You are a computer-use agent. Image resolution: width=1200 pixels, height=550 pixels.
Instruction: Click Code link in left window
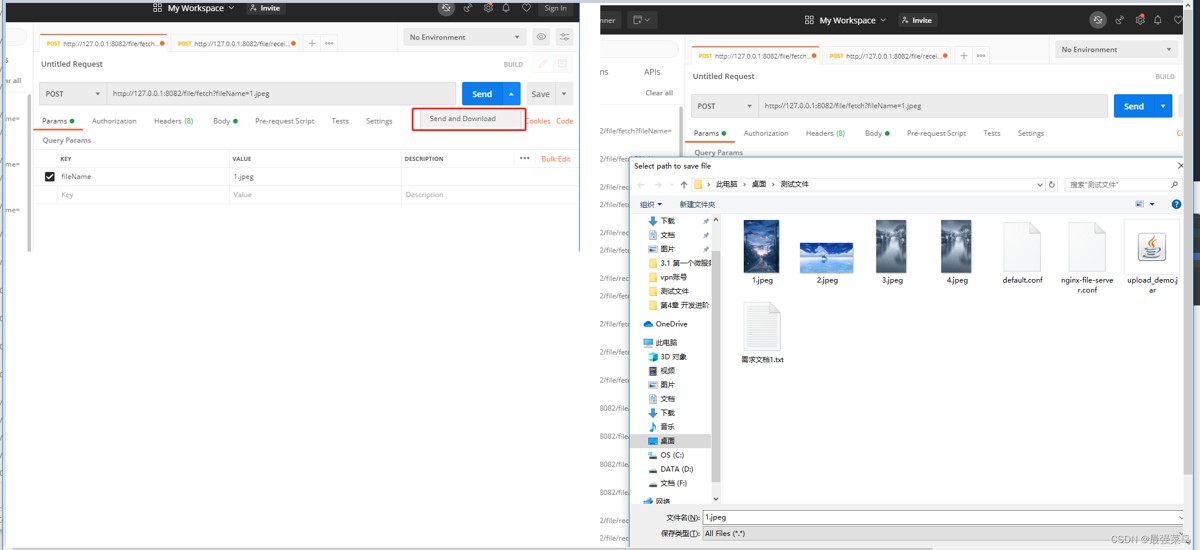[565, 121]
